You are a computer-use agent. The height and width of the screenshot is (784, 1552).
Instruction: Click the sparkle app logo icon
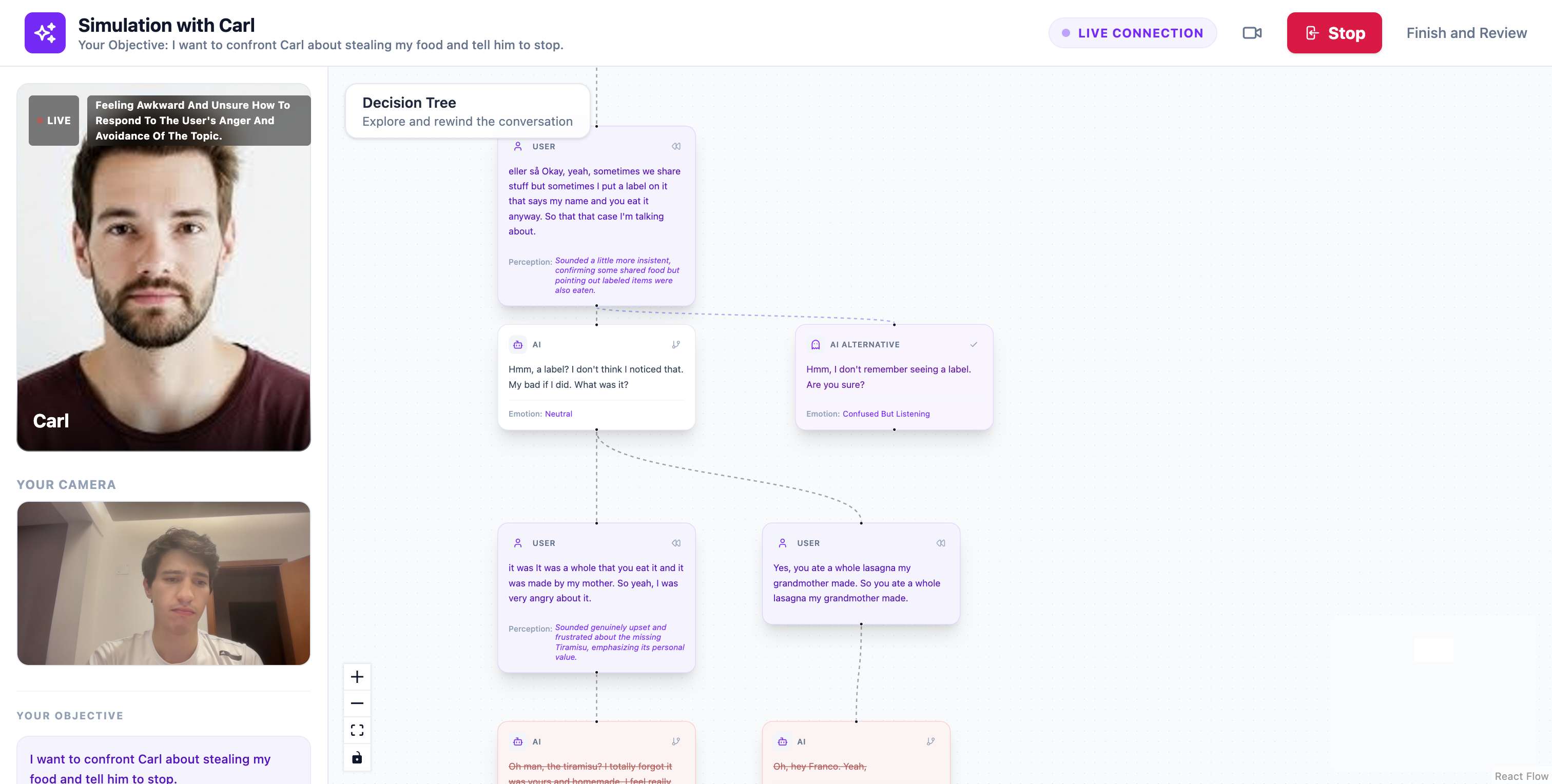pyautogui.click(x=45, y=32)
